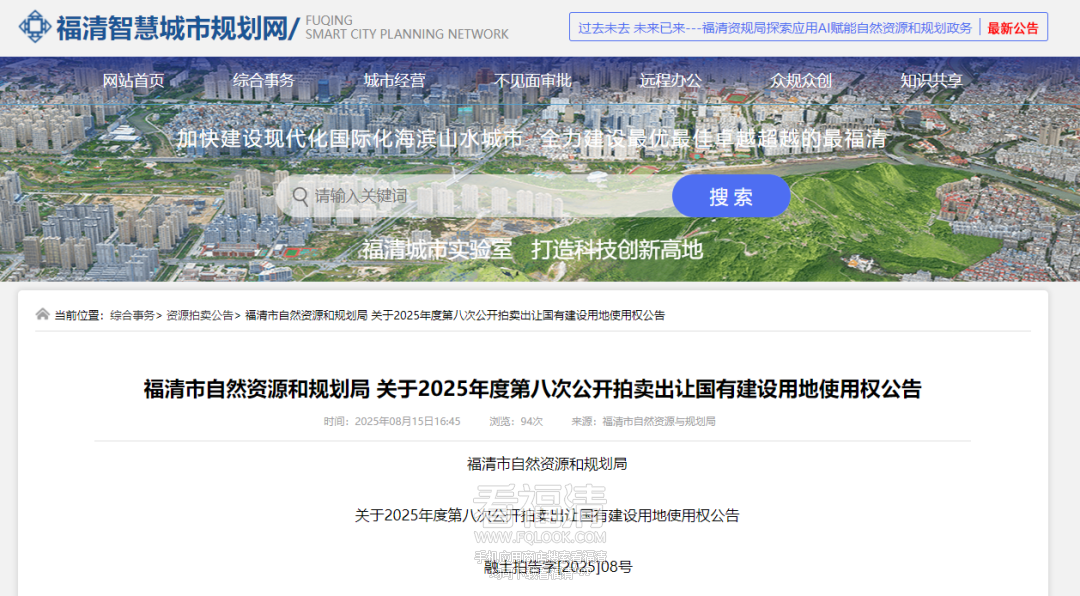Click the 福清智慧城市规划网 site title text
Screen dimensions: 1080x596
coord(171,27)
